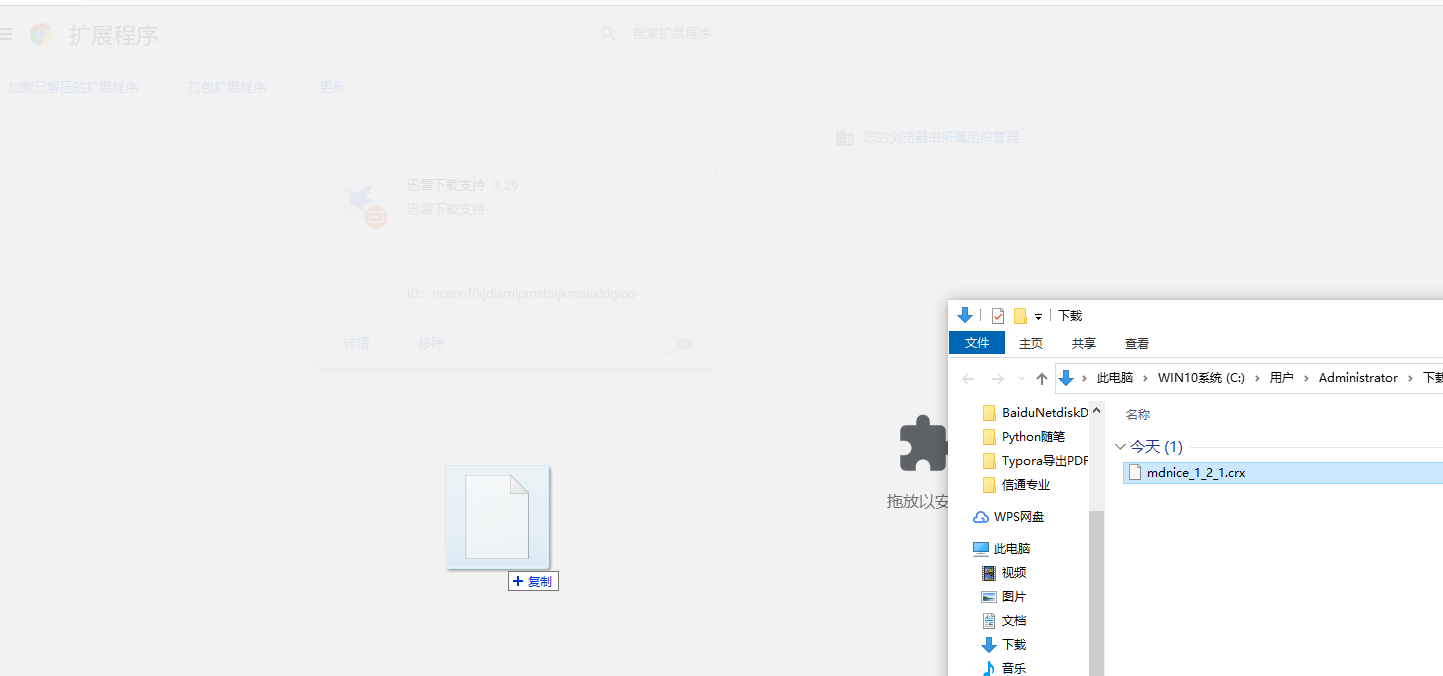Click the 名称 column header
The height and width of the screenshot is (676, 1443).
[1138, 414]
